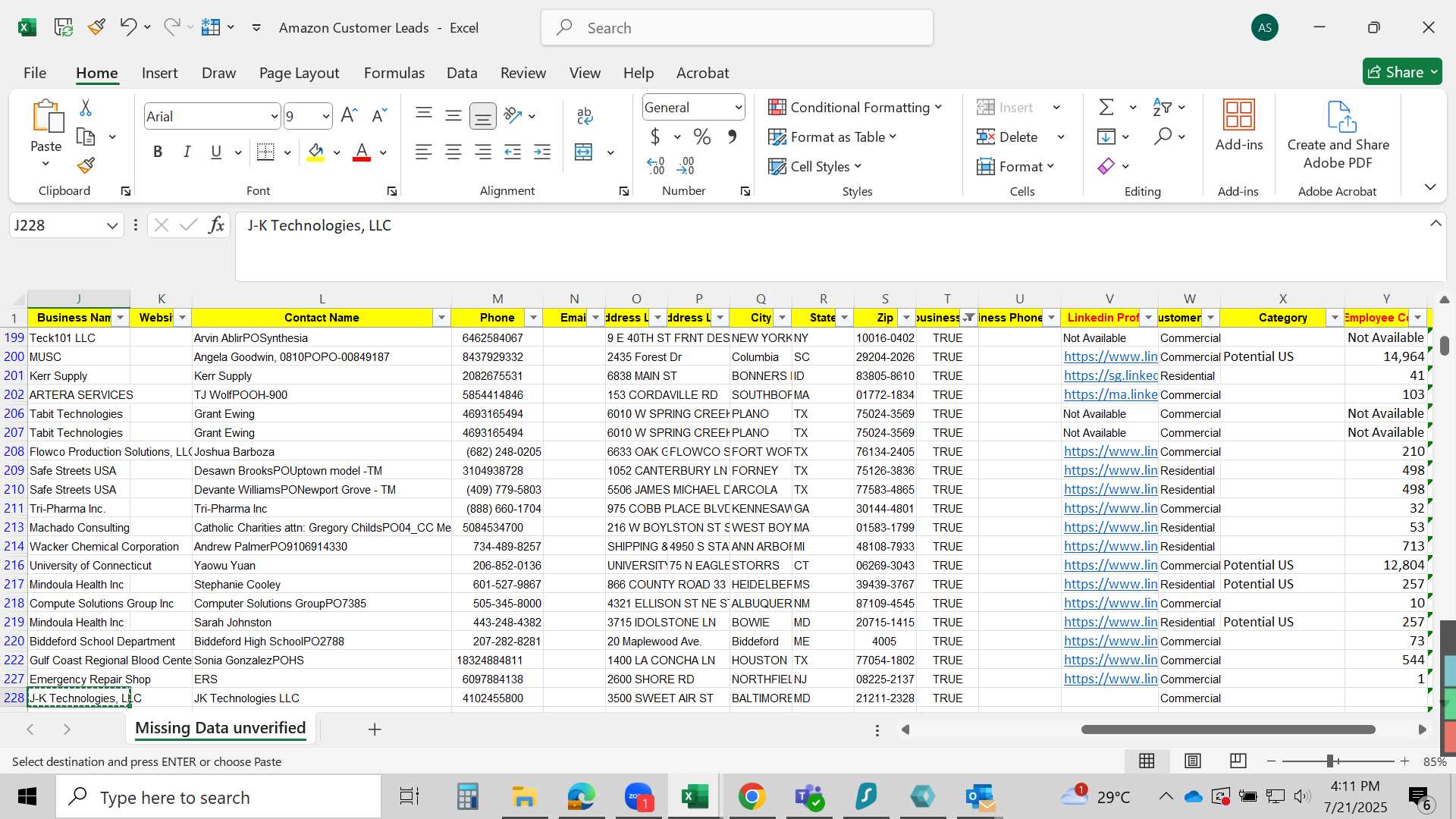Toggle Center horizontal alignment
The image size is (1456, 819).
click(453, 152)
